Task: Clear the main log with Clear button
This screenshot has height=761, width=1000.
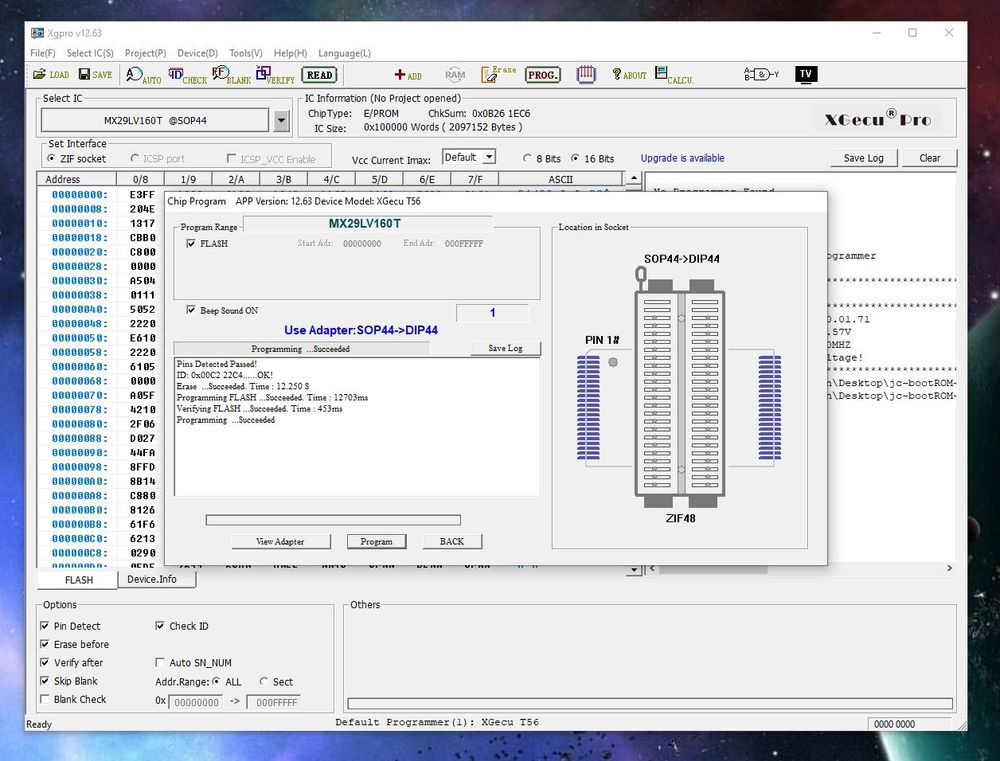Action: pos(929,158)
